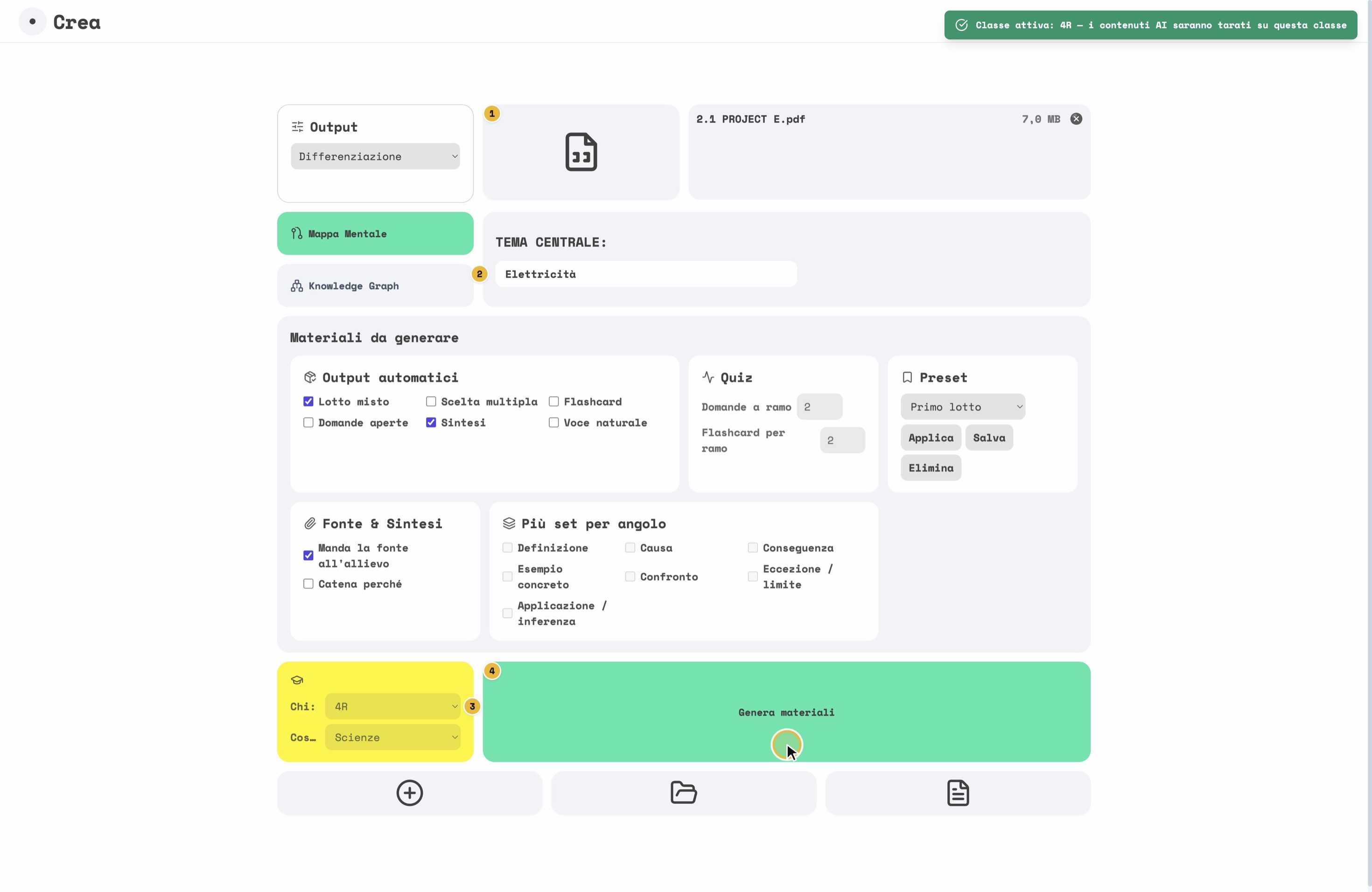Click the Tema centrale Elettricità field
Screen dimensions: 1372x892
[x=646, y=274]
